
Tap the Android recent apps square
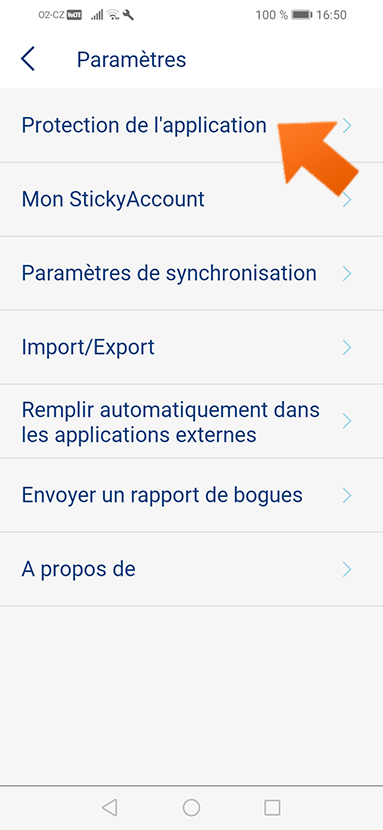pos(272,807)
